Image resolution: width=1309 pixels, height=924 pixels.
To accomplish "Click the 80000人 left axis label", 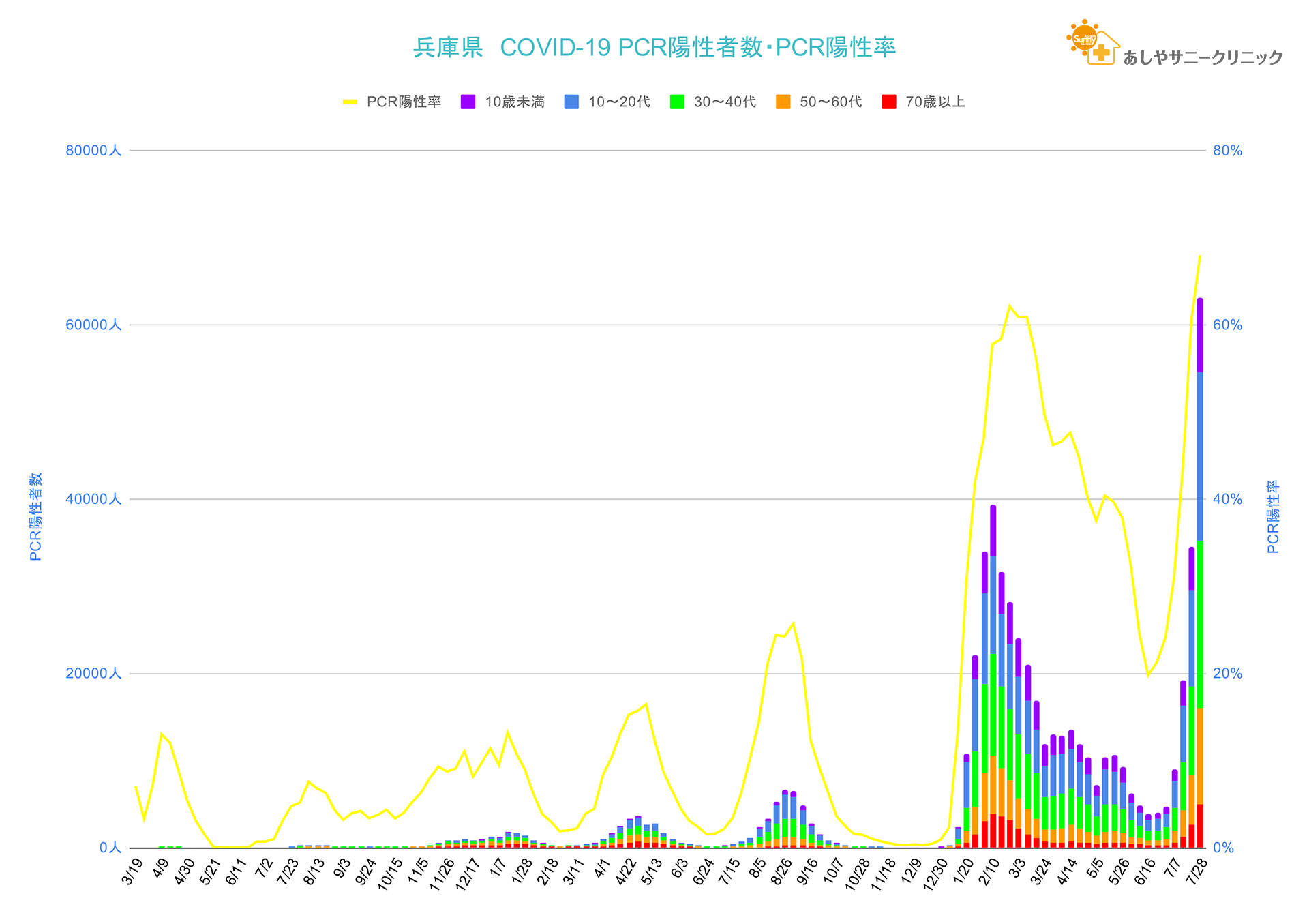I will click(93, 151).
